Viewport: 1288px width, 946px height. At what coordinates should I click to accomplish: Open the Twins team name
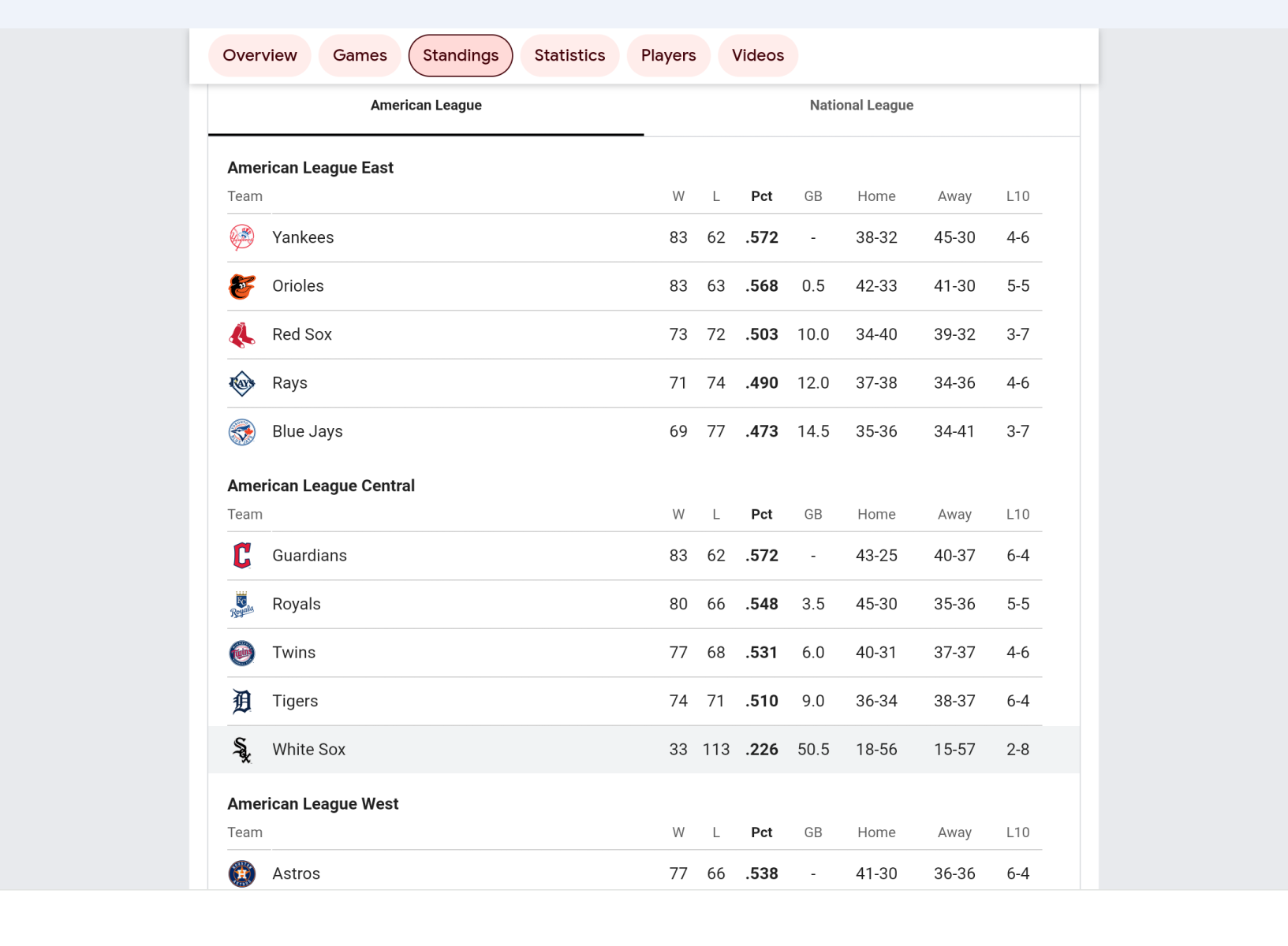pyautogui.click(x=293, y=653)
